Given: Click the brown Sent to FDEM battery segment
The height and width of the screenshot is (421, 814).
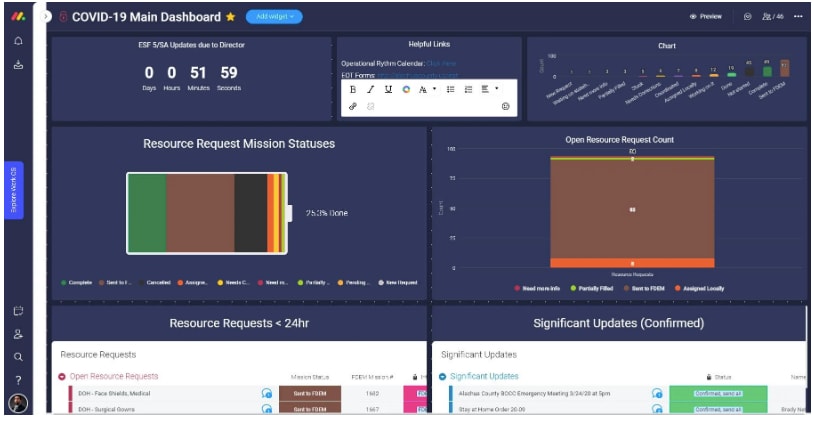Looking at the screenshot, I should [200, 213].
